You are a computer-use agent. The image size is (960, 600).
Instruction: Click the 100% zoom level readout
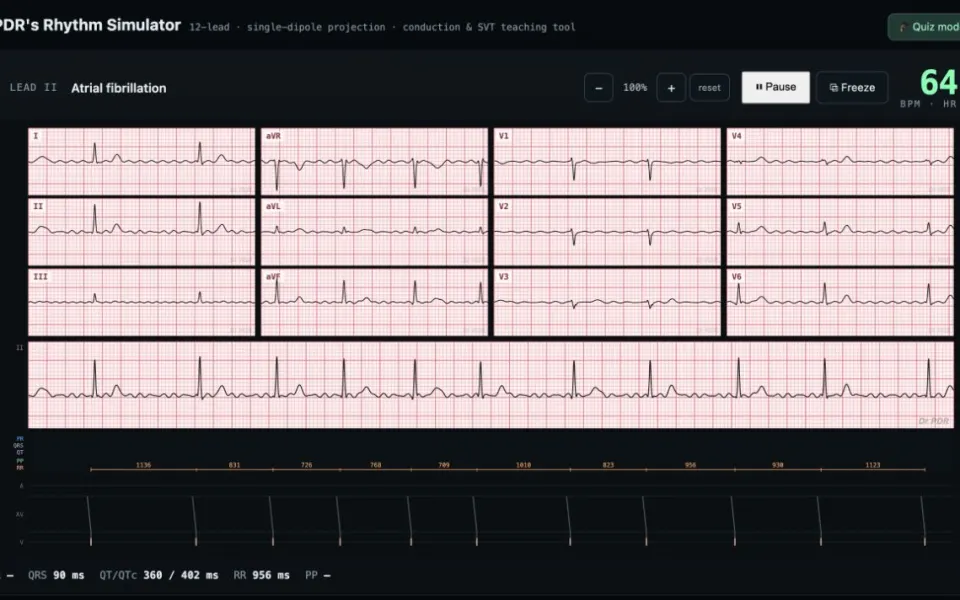coord(635,88)
